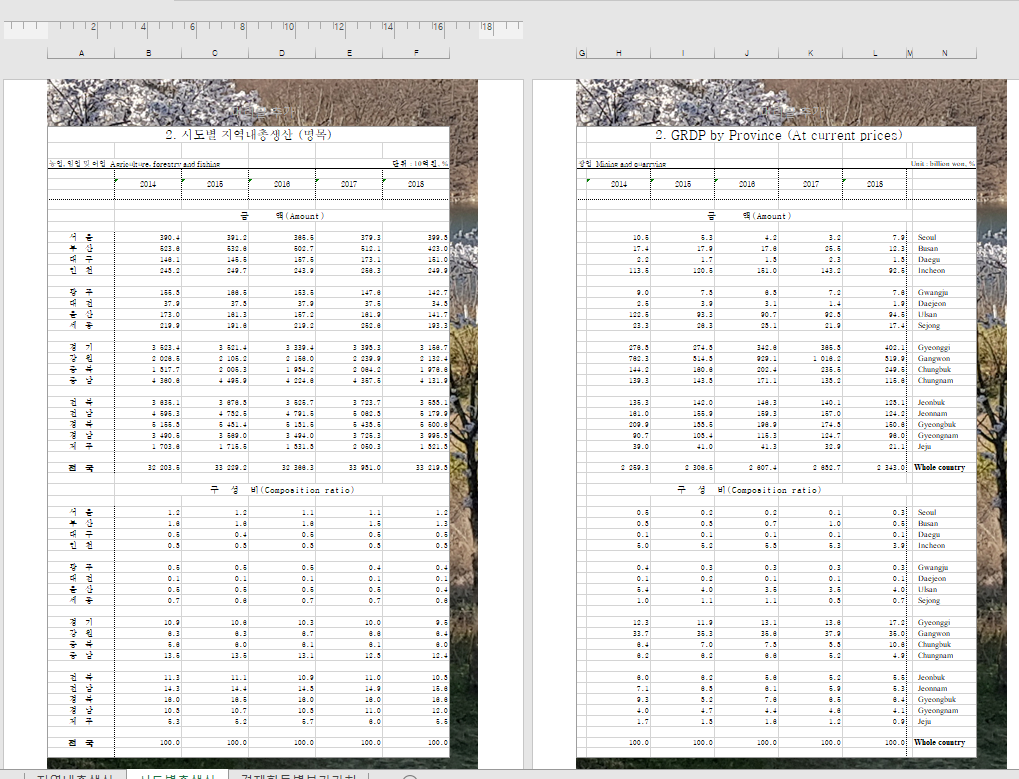Viewport: 1019px width, 779px height.
Task: Click cell value 390.4 for Seoul 2014
Action: (x=170, y=238)
